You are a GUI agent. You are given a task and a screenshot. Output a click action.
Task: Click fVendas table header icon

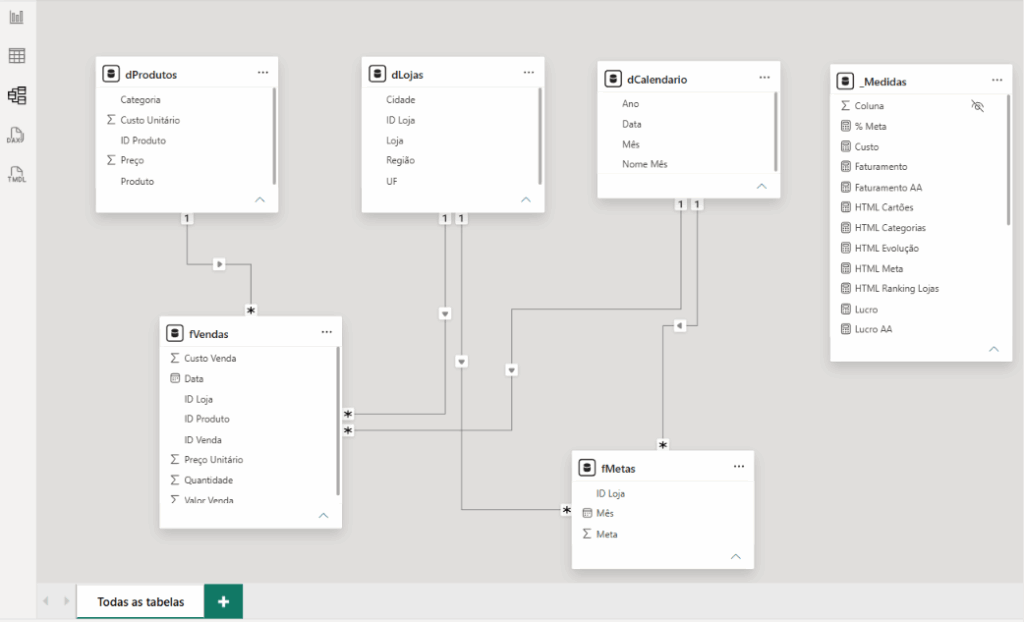pyautogui.click(x=174, y=333)
